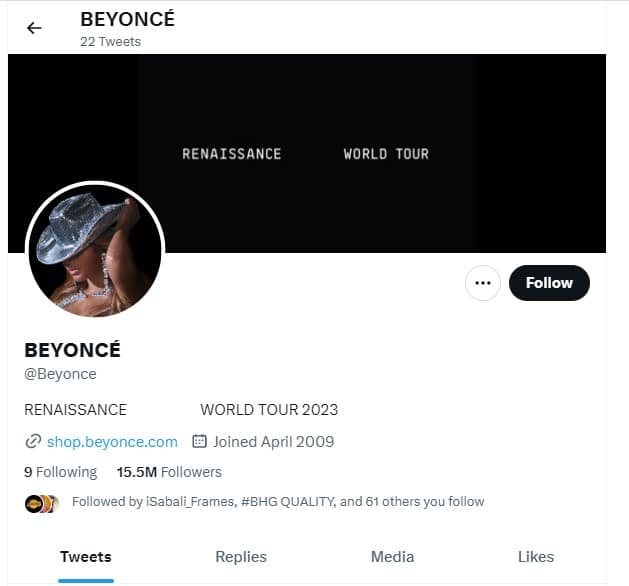The width and height of the screenshot is (629, 586).
Task: Open the shop.beyonce.com link
Action: (112, 441)
